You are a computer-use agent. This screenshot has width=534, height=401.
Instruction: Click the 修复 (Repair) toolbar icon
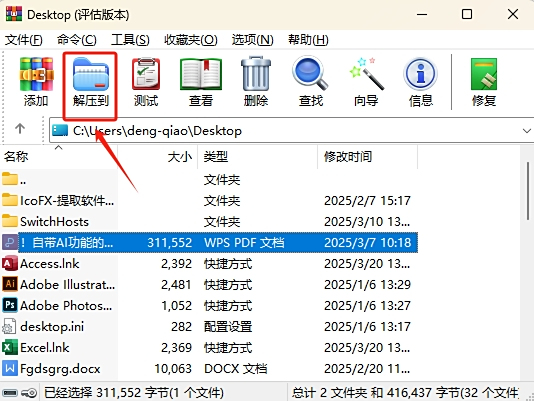point(484,74)
